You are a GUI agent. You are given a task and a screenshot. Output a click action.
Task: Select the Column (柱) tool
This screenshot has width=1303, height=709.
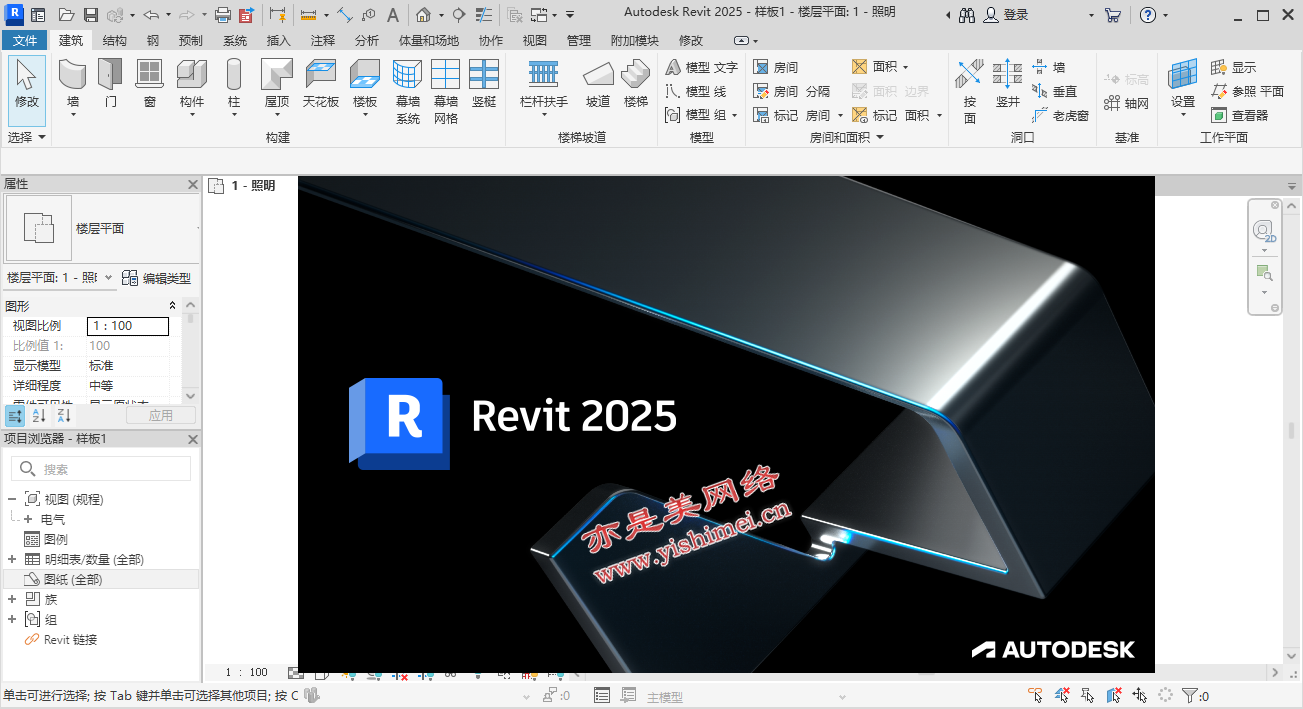(234, 84)
